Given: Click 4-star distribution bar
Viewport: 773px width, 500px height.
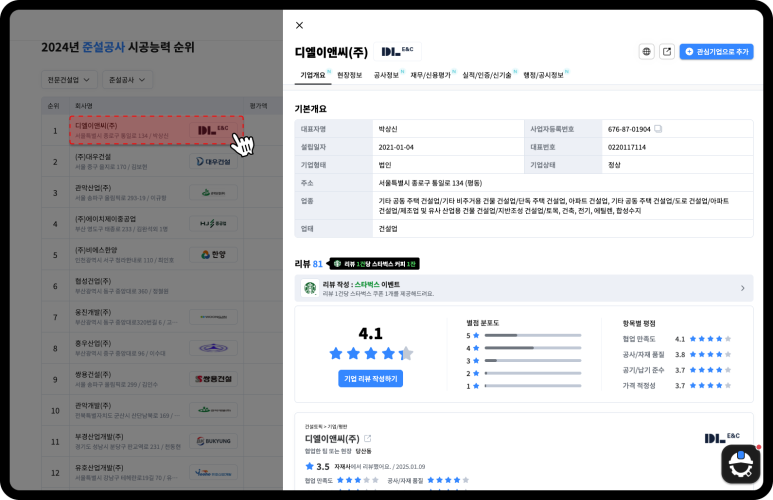Looking at the screenshot, I should [x=532, y=348].
